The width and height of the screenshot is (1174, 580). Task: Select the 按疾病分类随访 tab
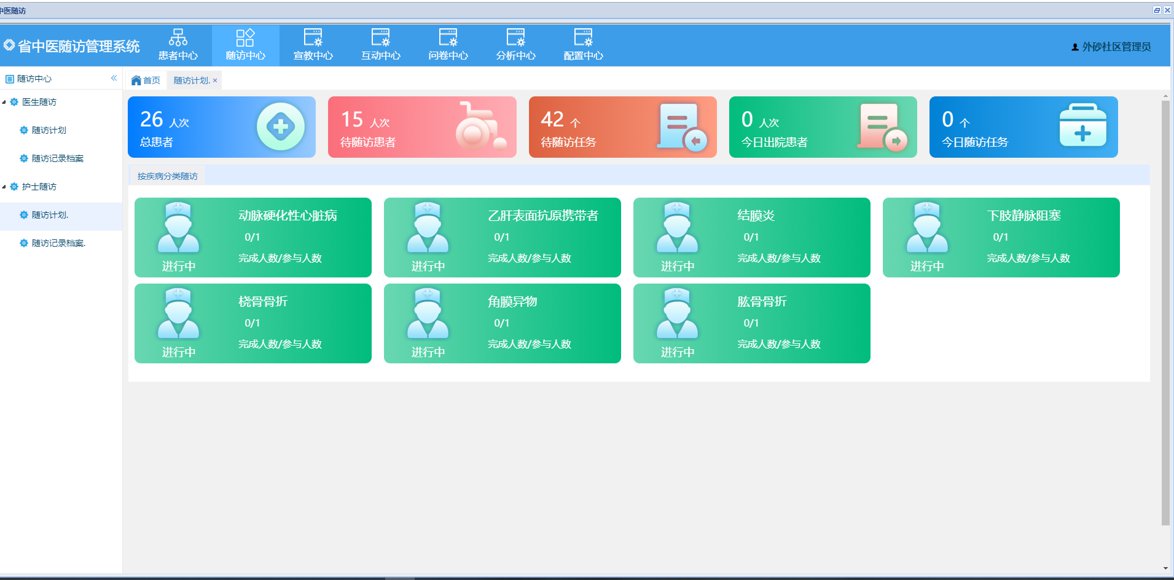coord(167,176)
